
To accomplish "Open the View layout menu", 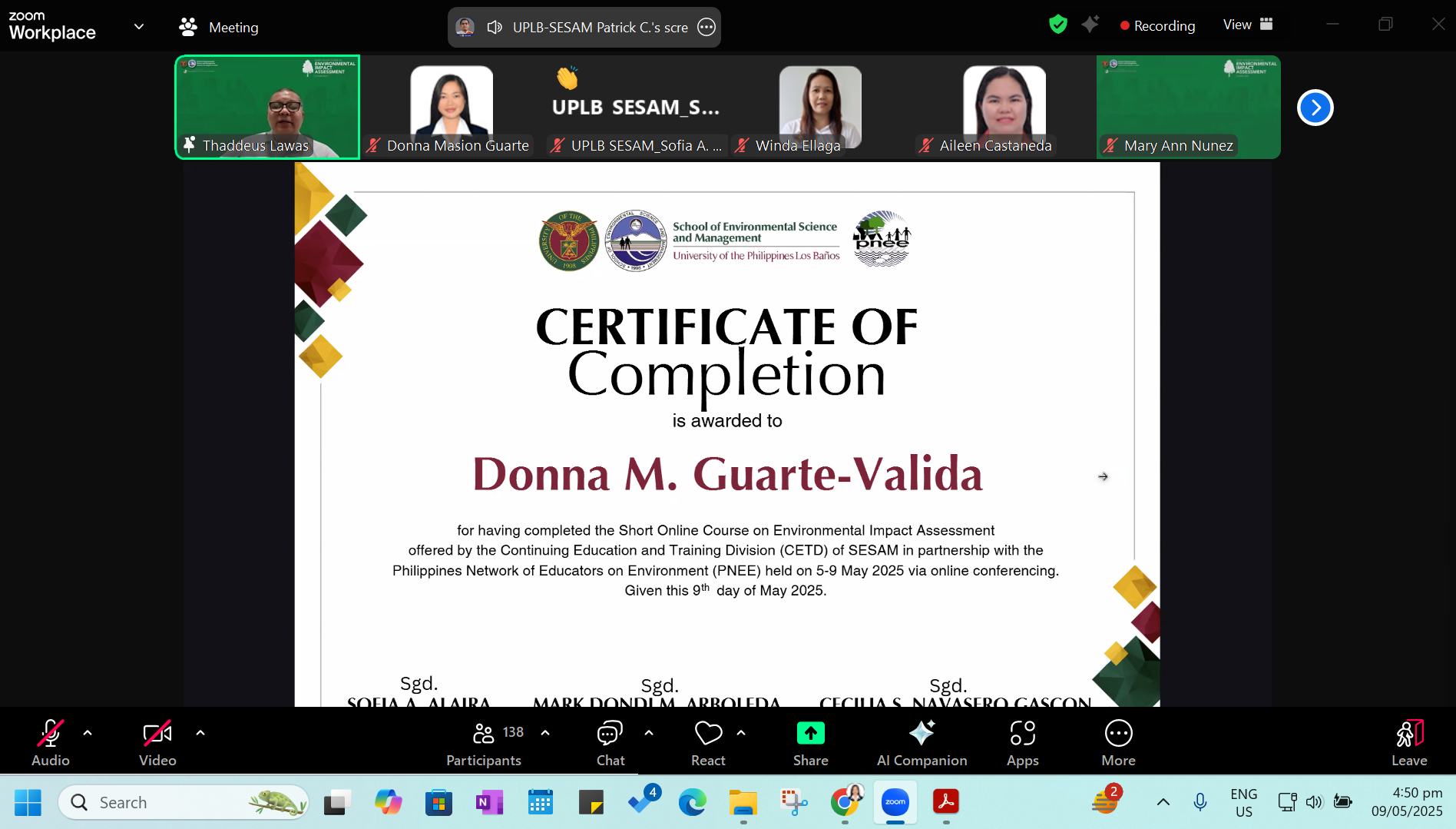I will [x=1248, y=25].
